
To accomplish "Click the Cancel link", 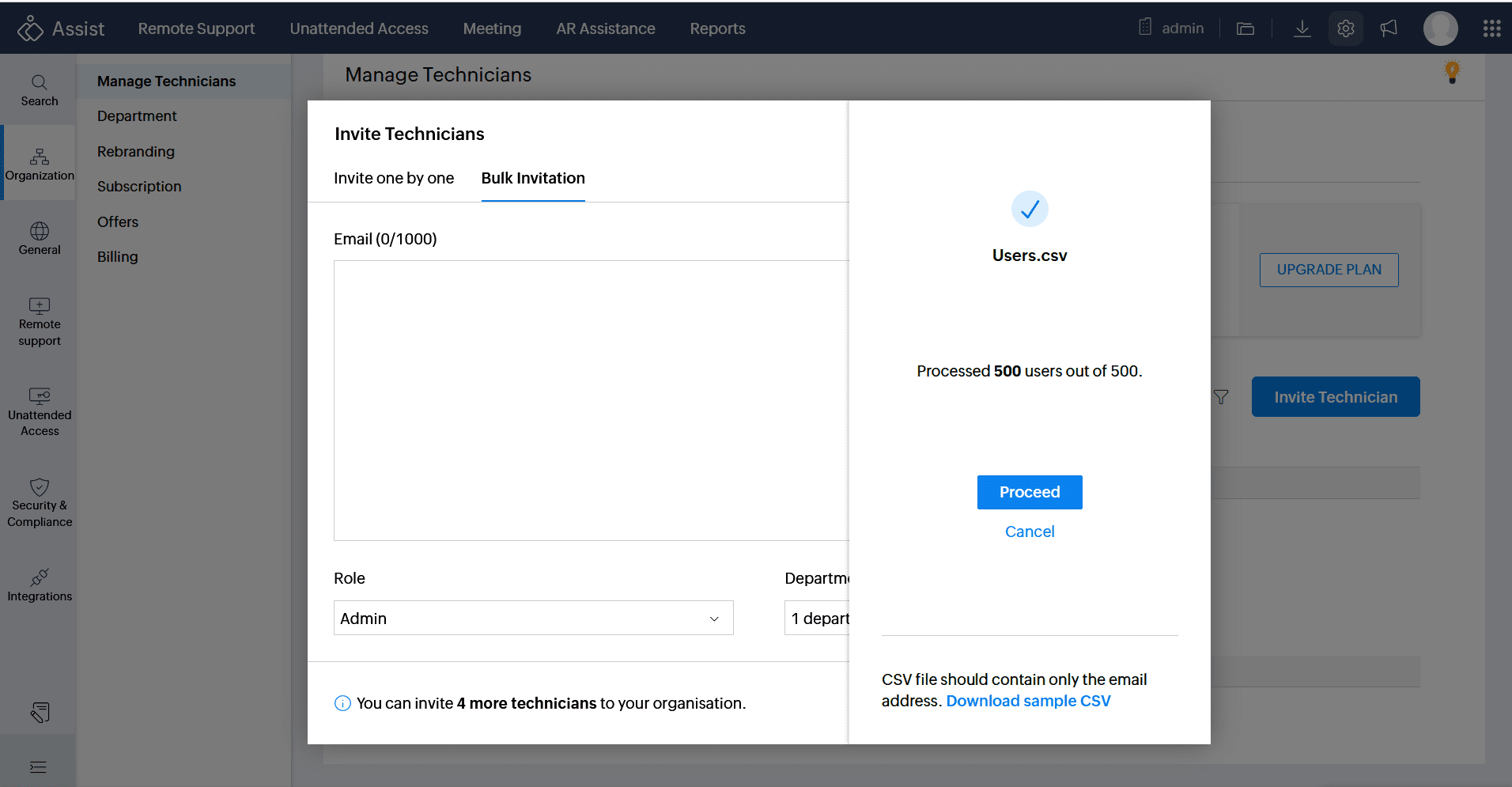I will [1029, 532].
